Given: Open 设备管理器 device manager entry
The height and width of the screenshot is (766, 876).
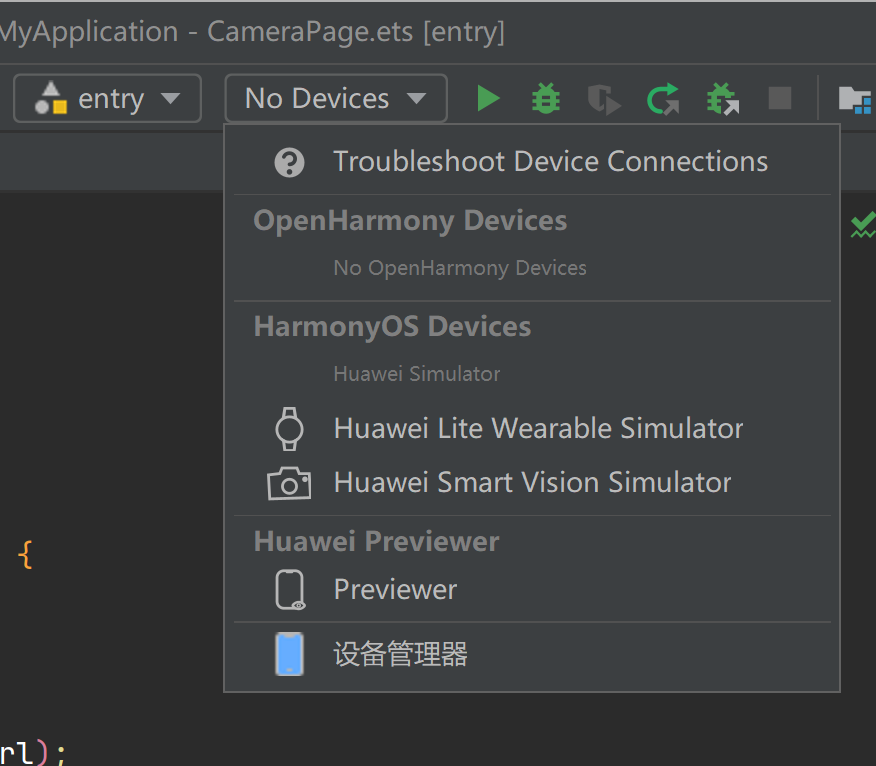Looking at the screenshot, I should [532, 654].
